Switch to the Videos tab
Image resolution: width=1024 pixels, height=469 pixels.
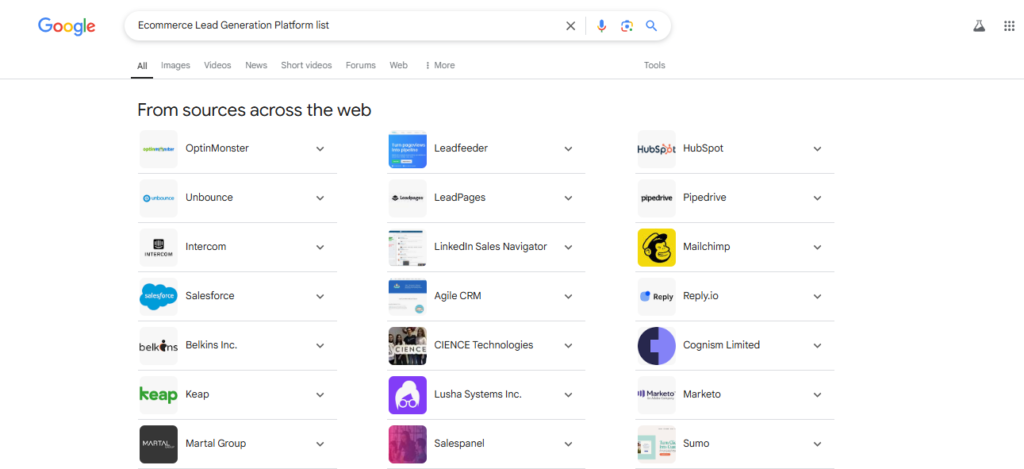[217, 65]
